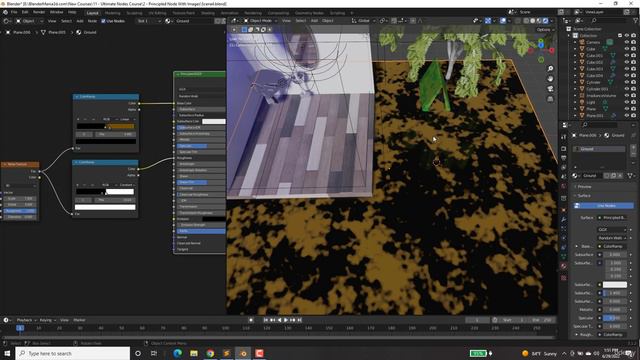Open the Window menu
The image size is (640, 360).
(x=56, y=12)
